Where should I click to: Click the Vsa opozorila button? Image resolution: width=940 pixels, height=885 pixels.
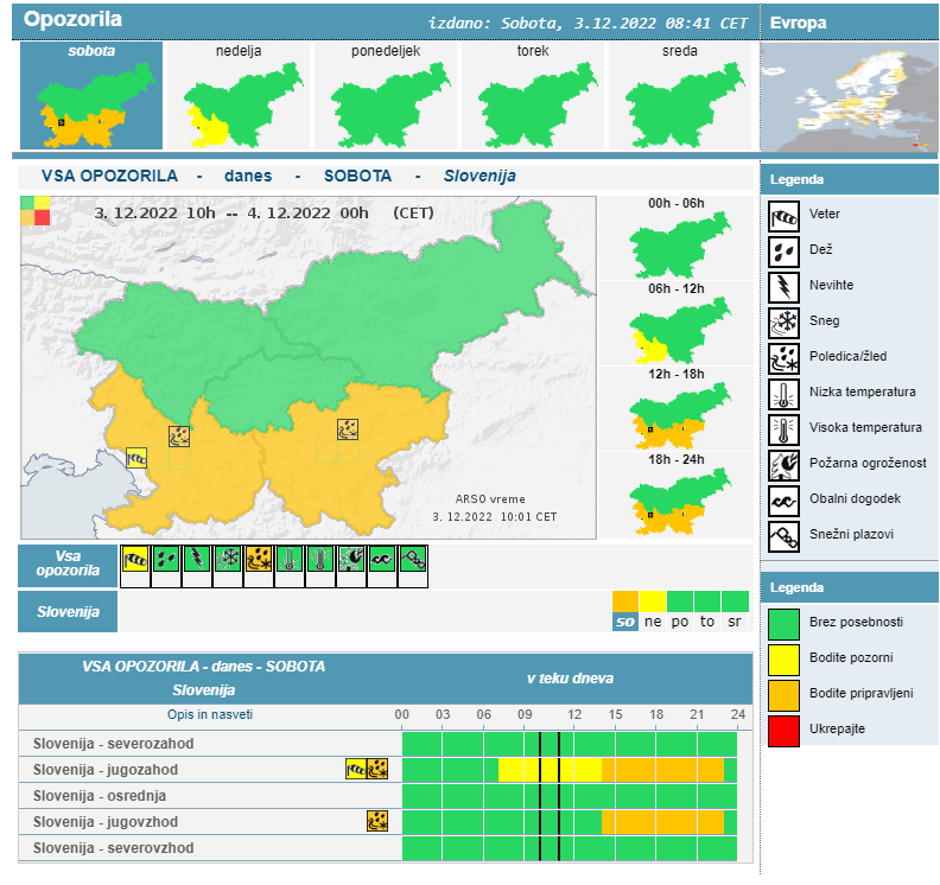click(67, 564)
